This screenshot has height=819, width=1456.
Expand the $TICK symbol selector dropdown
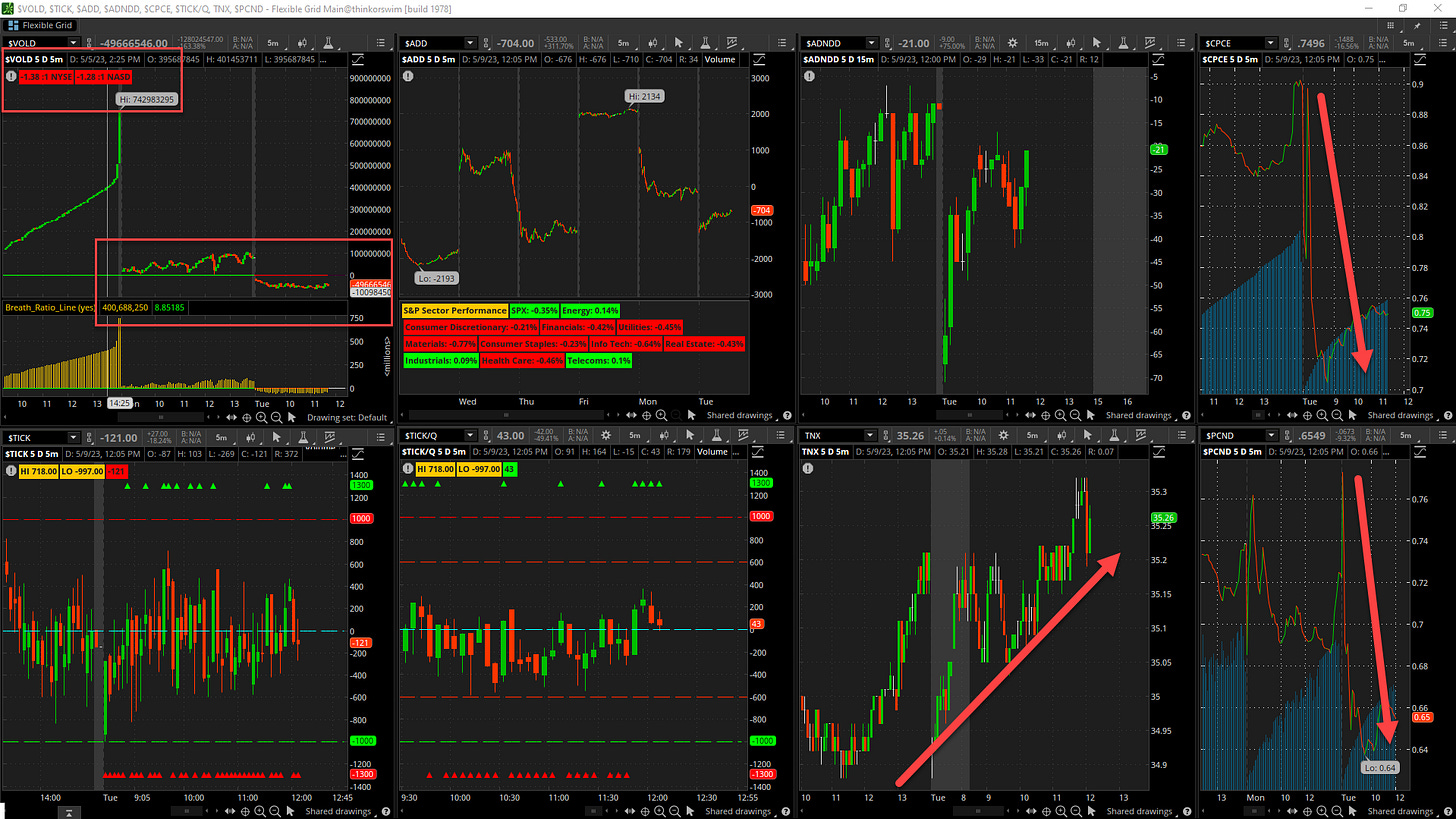tap(72, 437)
